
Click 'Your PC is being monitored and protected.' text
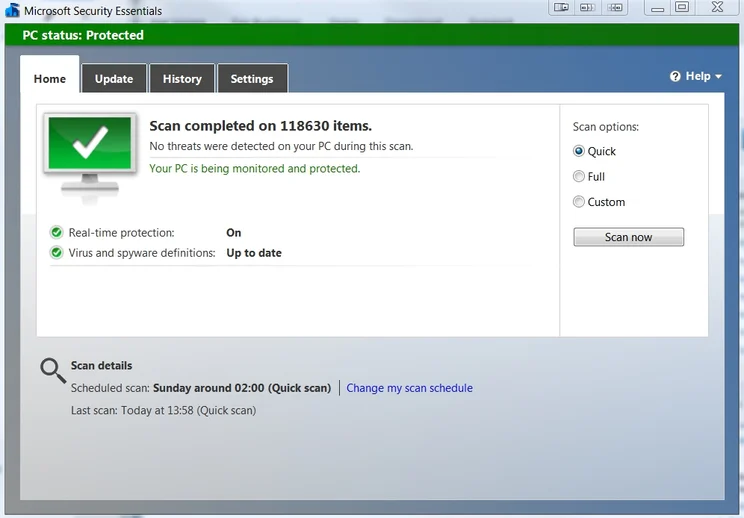pos(255,168)
